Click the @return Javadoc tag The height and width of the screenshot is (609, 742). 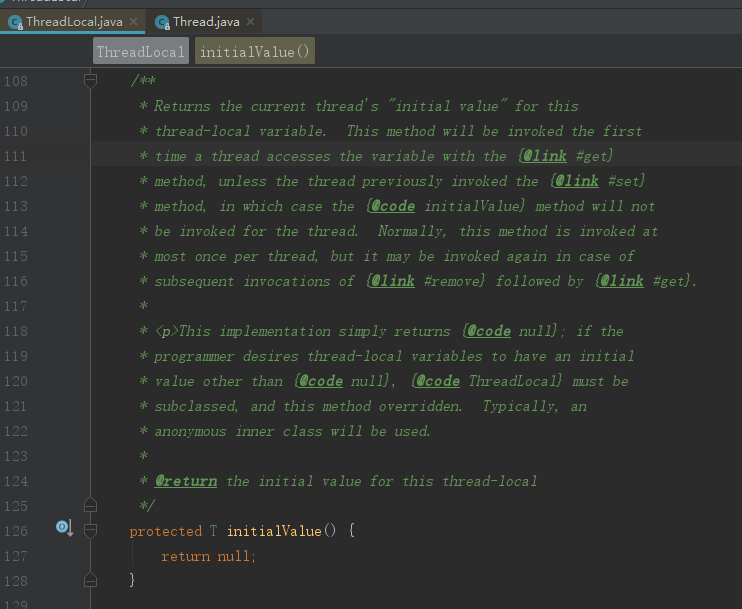point(186,481)
